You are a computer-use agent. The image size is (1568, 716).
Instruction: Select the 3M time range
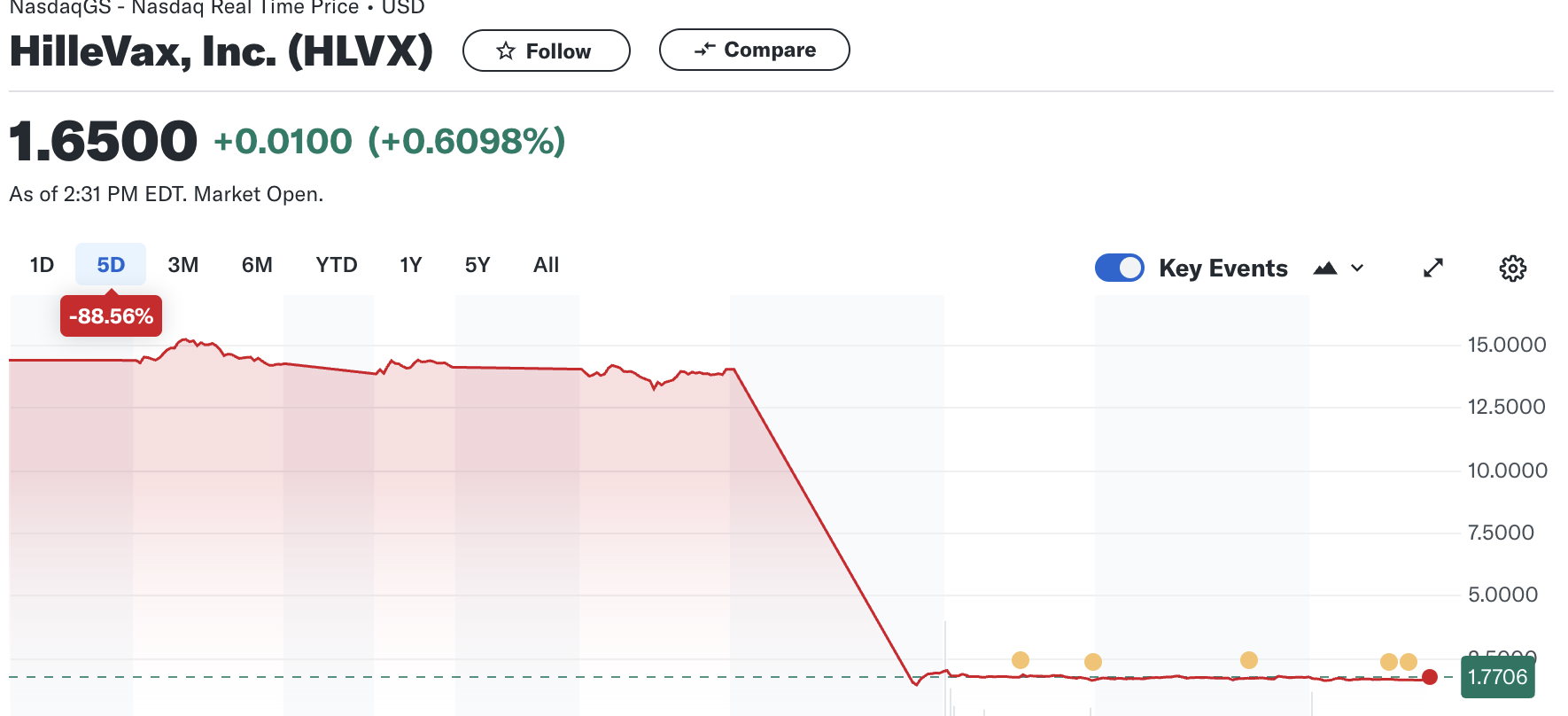183,265
